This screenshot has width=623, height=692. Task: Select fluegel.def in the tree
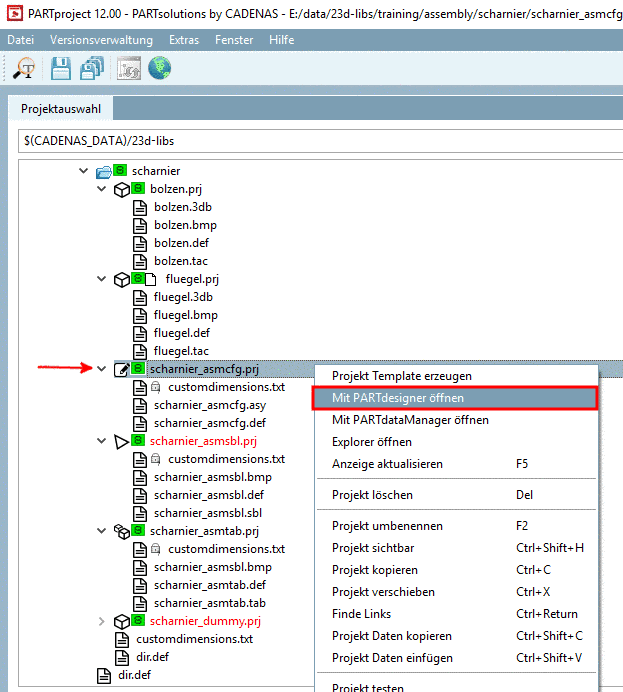[x=182, y=333]
